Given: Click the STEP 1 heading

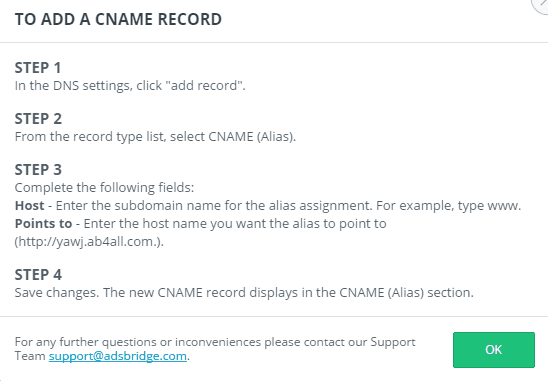Looking at the screenshot, I should click(x=38, y=68).
